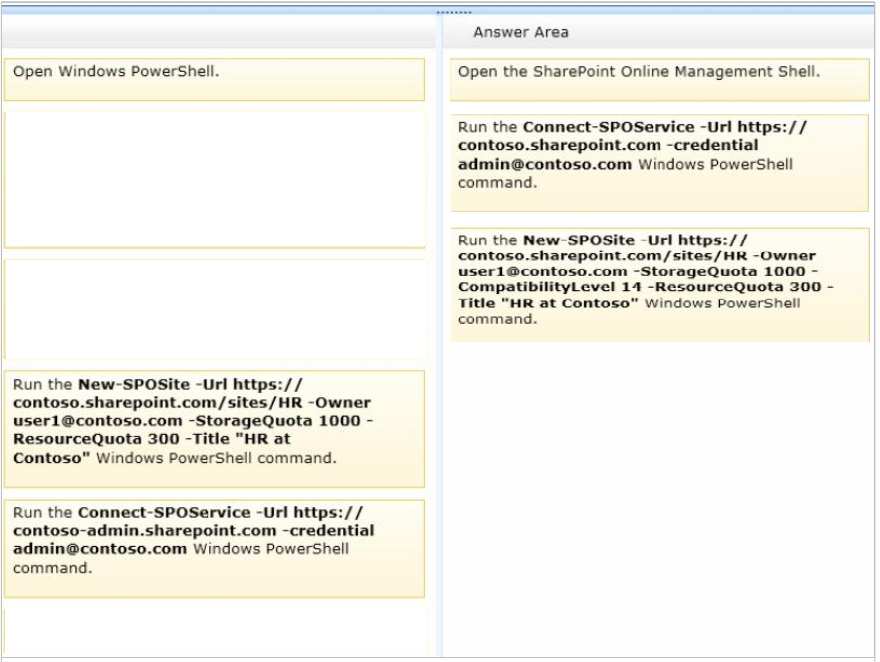Select Answer Area Connect-SPOService contoso.sharepoint.com step
Image resolution: width=880 pixels, height=662 pixels.
coord(659,163)
